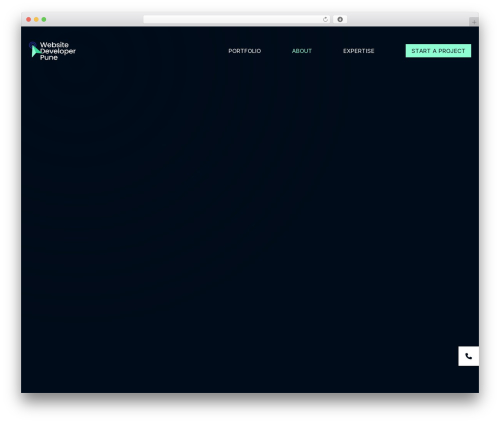Click the phone call icon
The height and width of the screenshot is (423, 500).
468,356
